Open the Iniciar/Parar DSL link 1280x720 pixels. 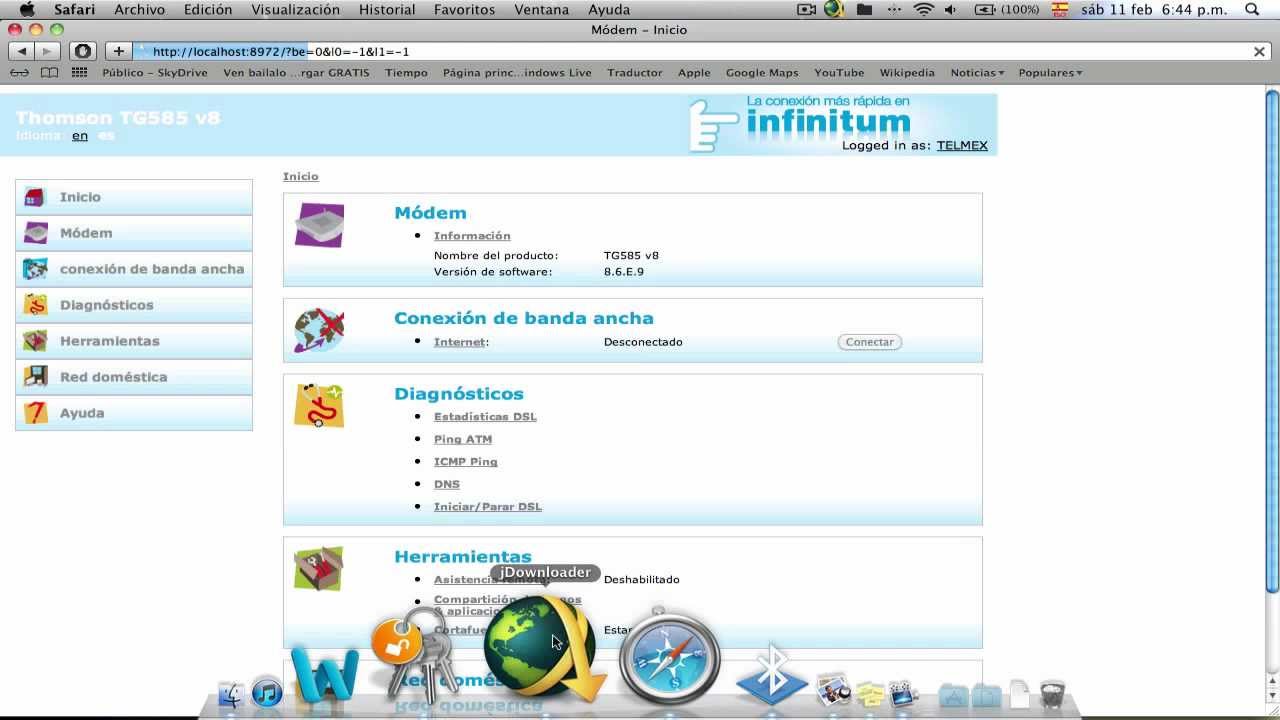coord(488,507)
